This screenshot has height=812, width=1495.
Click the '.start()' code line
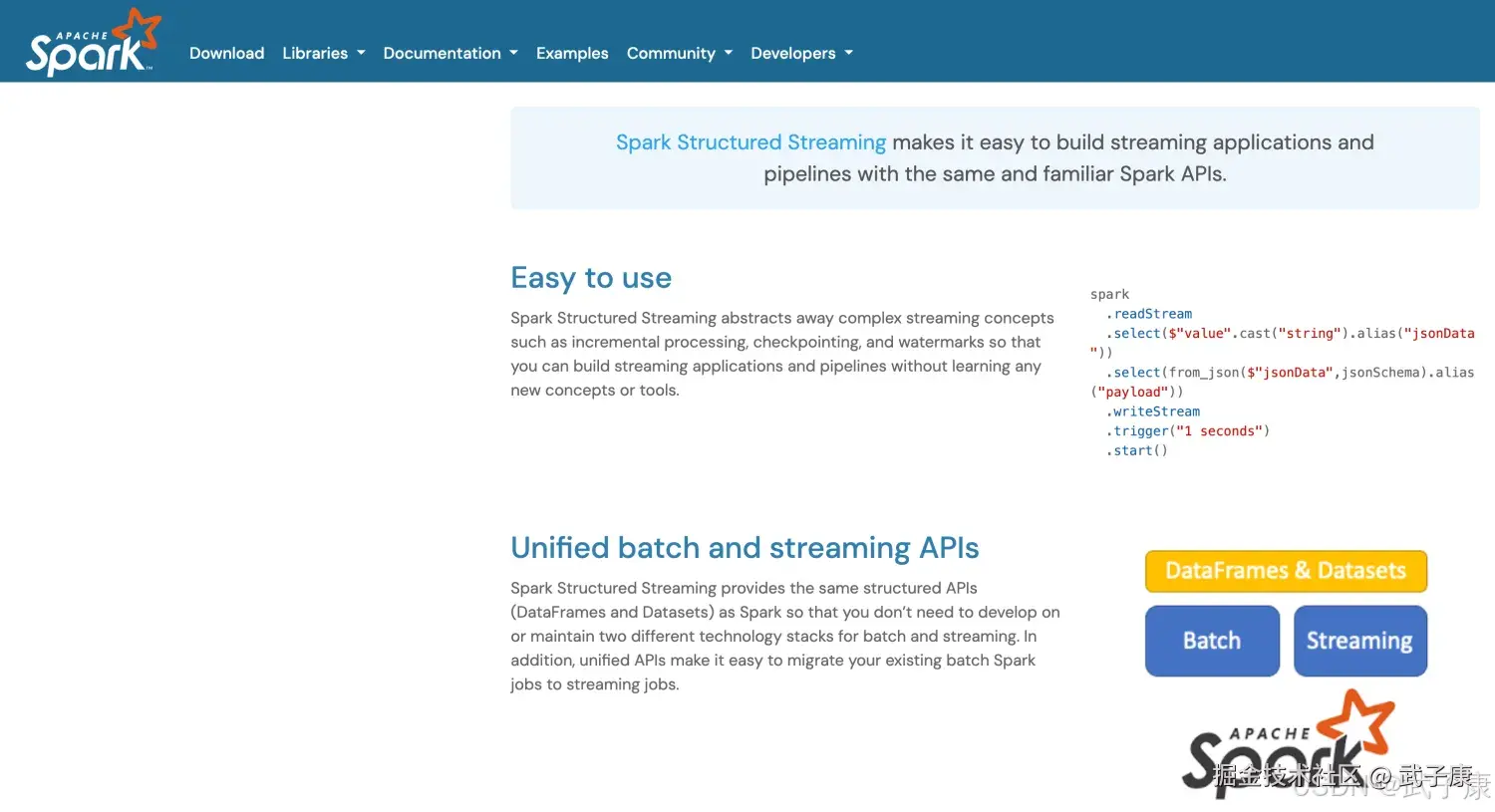(1137, 450)
